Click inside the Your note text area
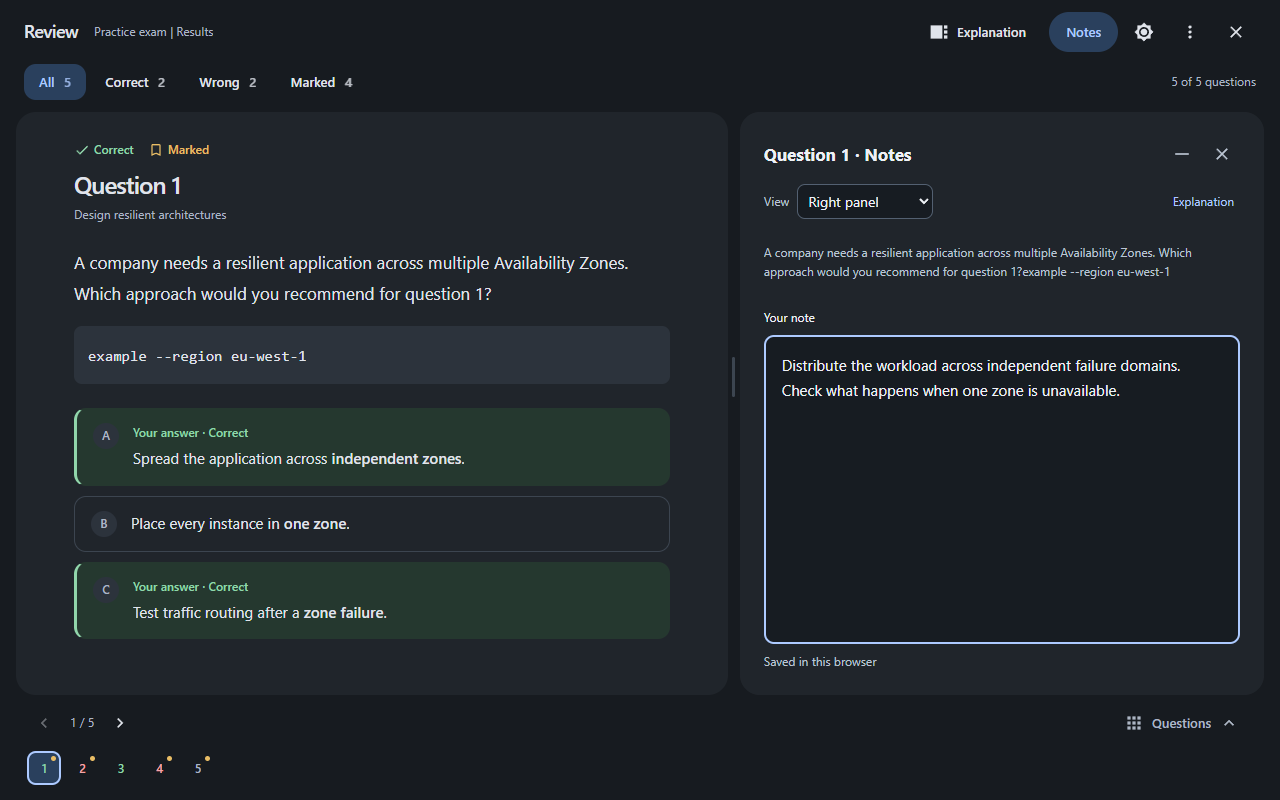1280x800 pixels. [x=1002, y=490]
